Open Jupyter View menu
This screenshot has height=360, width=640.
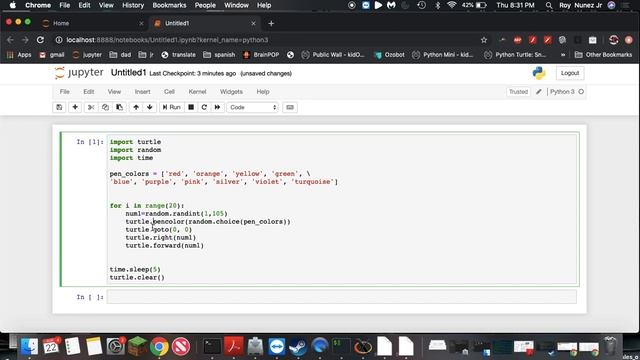coord(114,92)
